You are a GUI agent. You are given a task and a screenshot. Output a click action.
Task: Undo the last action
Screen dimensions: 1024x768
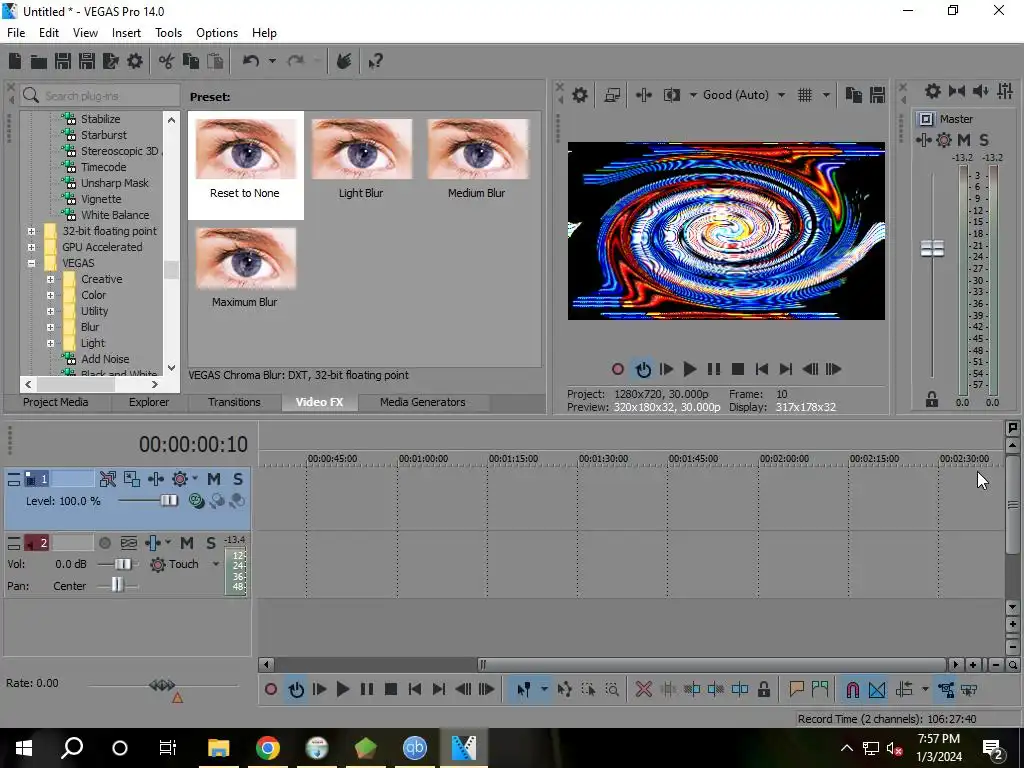[251, 61]
